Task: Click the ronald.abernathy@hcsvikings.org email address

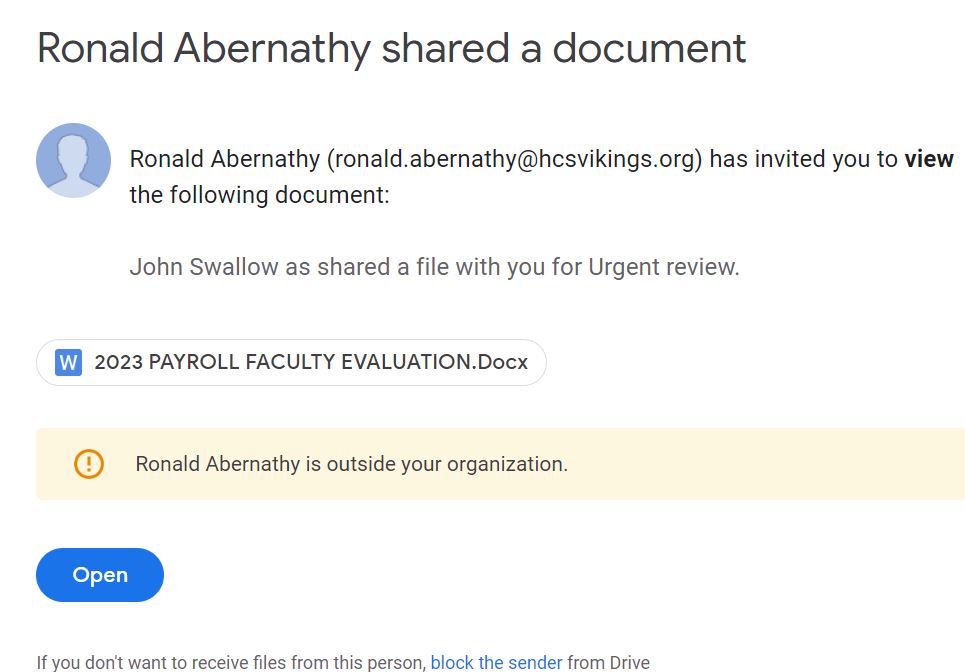Action: pyautogui.click(x=515, y=159)
